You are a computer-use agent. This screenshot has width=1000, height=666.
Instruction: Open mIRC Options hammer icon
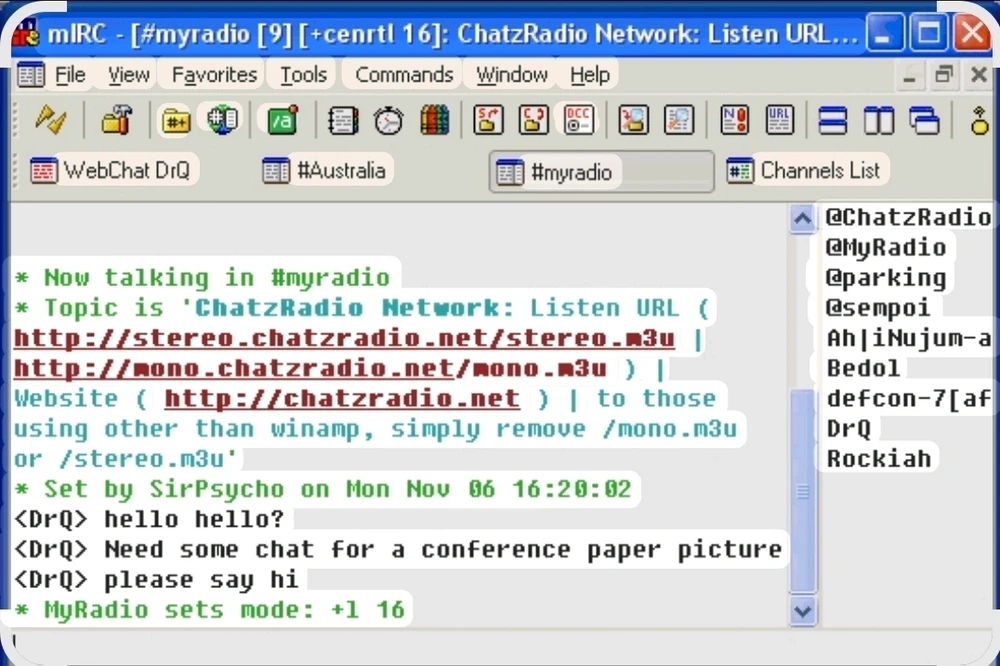(117, 120)
